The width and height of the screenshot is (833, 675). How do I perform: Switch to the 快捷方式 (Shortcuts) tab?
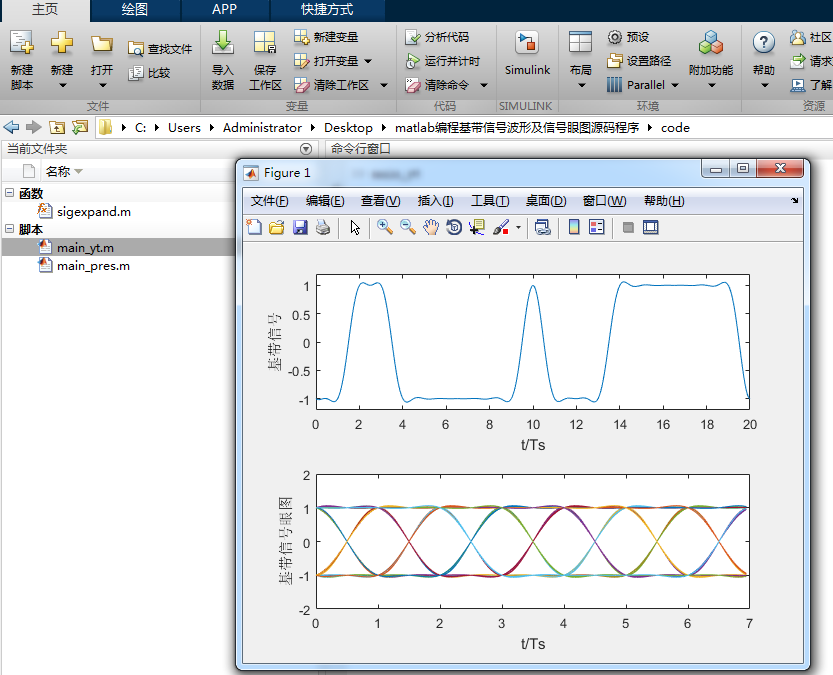click(327, 10)
